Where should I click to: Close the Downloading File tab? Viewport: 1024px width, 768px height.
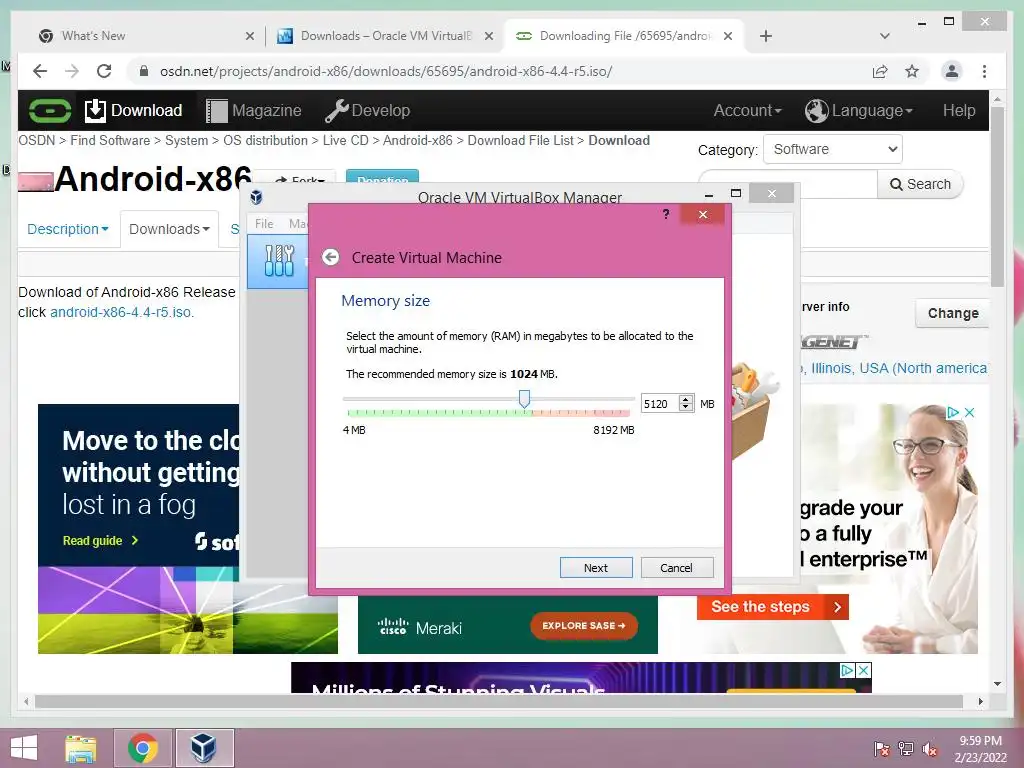point(728,36)
